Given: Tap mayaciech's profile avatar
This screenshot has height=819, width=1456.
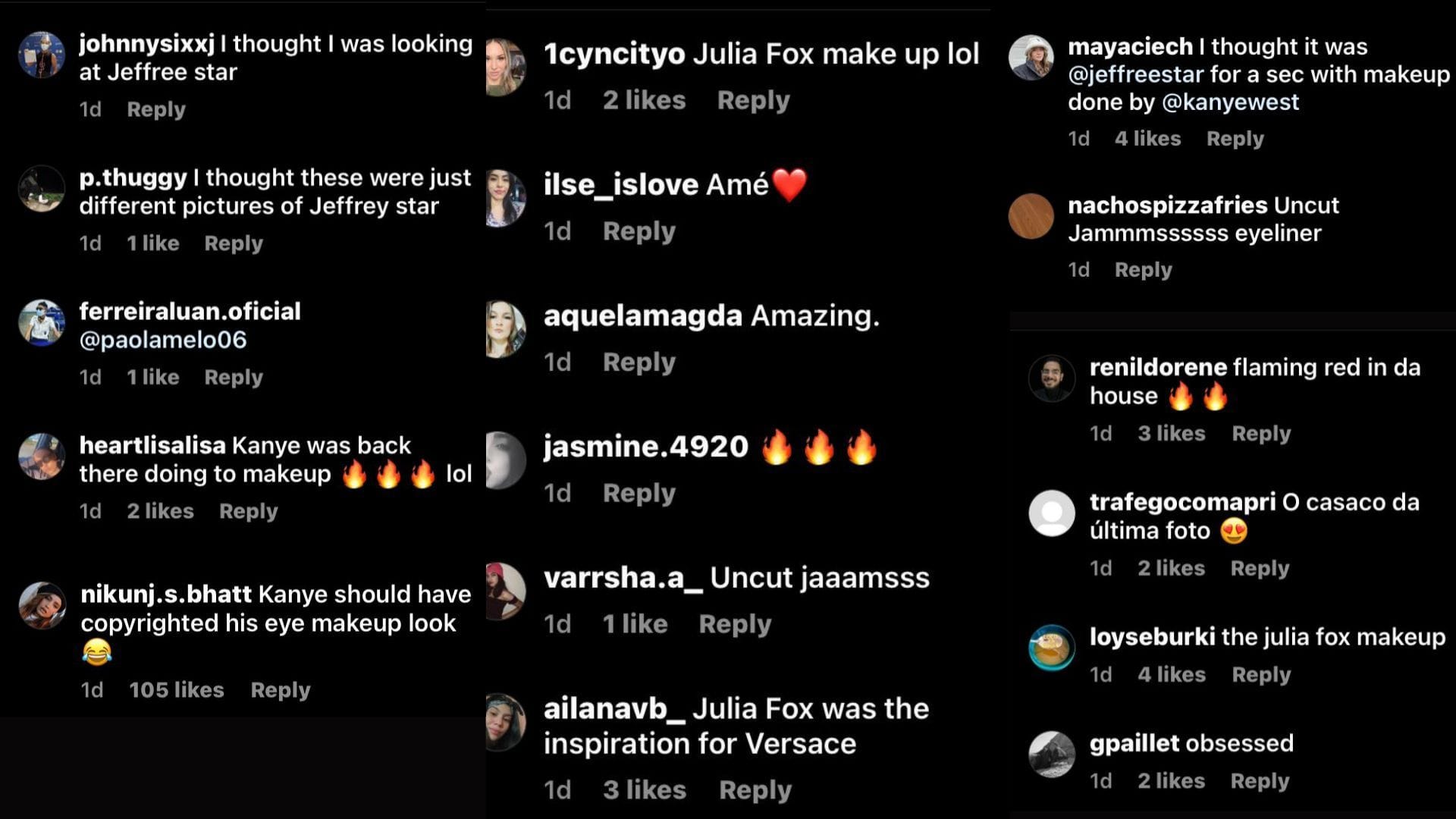Looking at the screenshot, I should 1031,58.
